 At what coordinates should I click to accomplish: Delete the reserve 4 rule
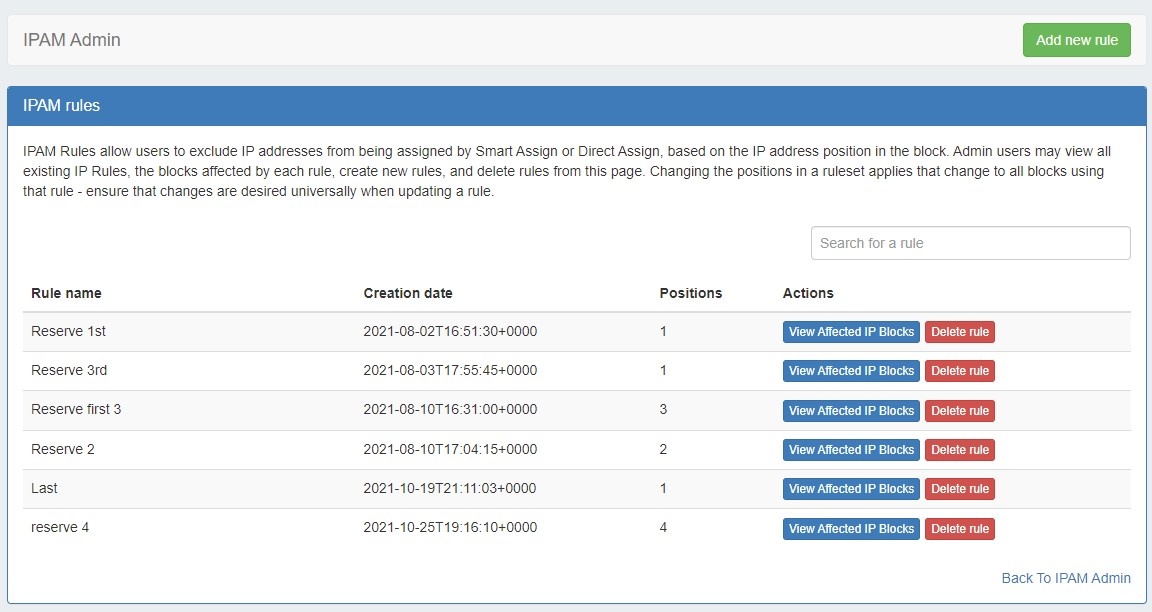pos(959,528)
